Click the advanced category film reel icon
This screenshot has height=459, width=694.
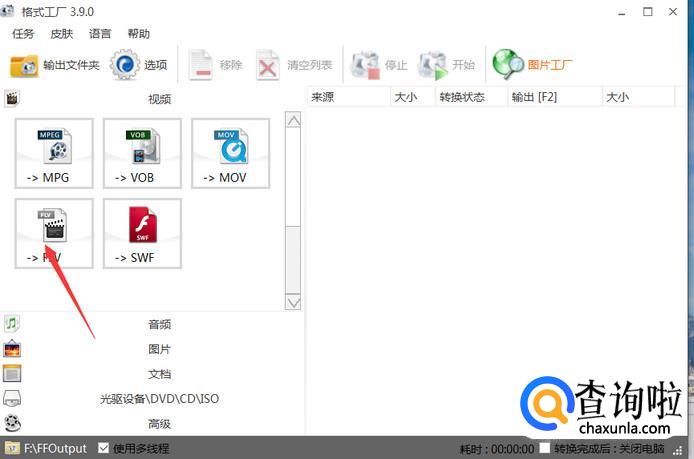[x=13, y=423]
